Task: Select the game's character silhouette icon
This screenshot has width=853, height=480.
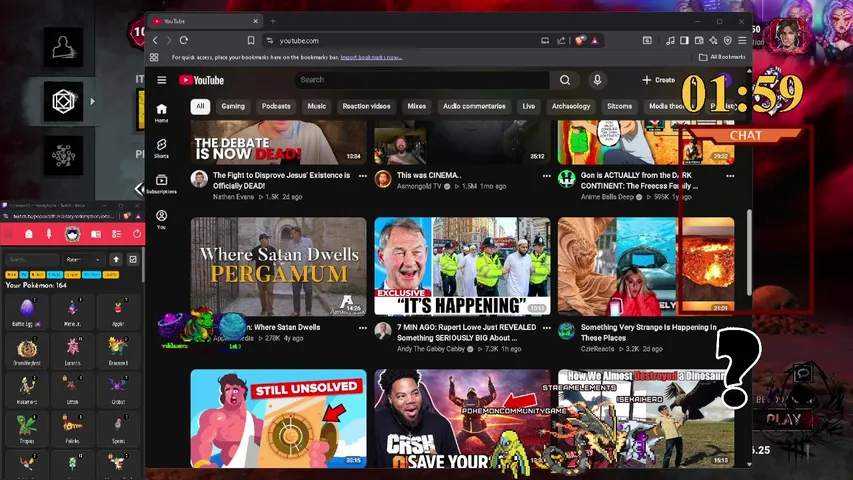Action: (63, 47)
